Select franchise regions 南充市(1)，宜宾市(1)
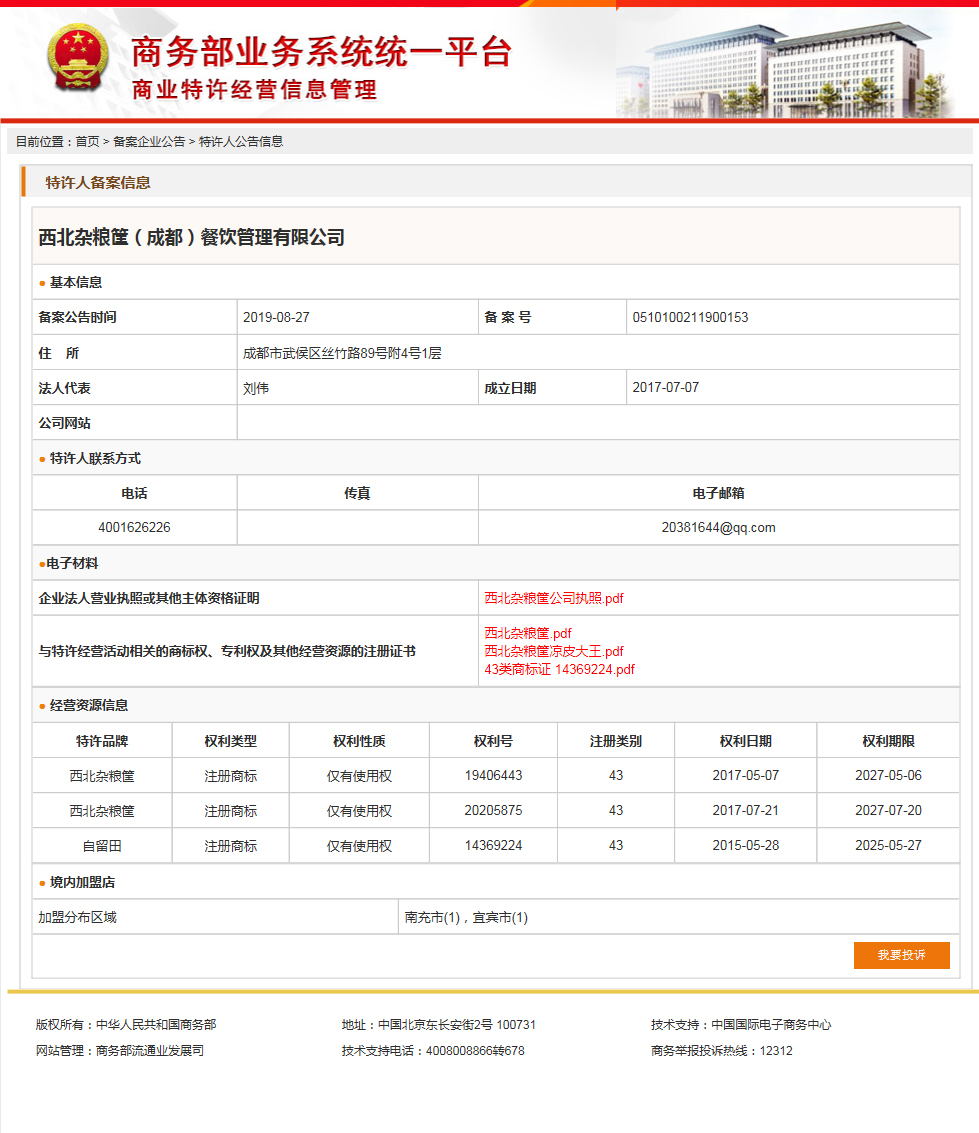Image resolution: width=979 pixels, height=1133 pixels. 466,918
